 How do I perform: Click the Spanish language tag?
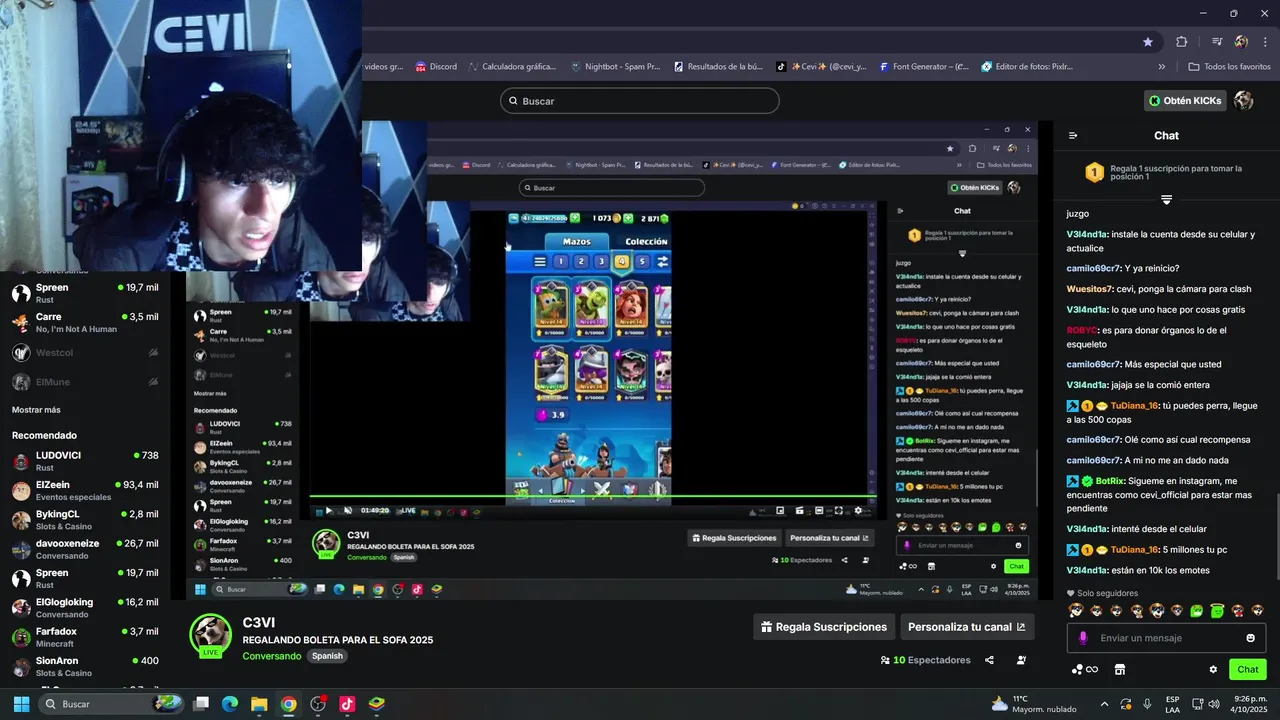327,656
